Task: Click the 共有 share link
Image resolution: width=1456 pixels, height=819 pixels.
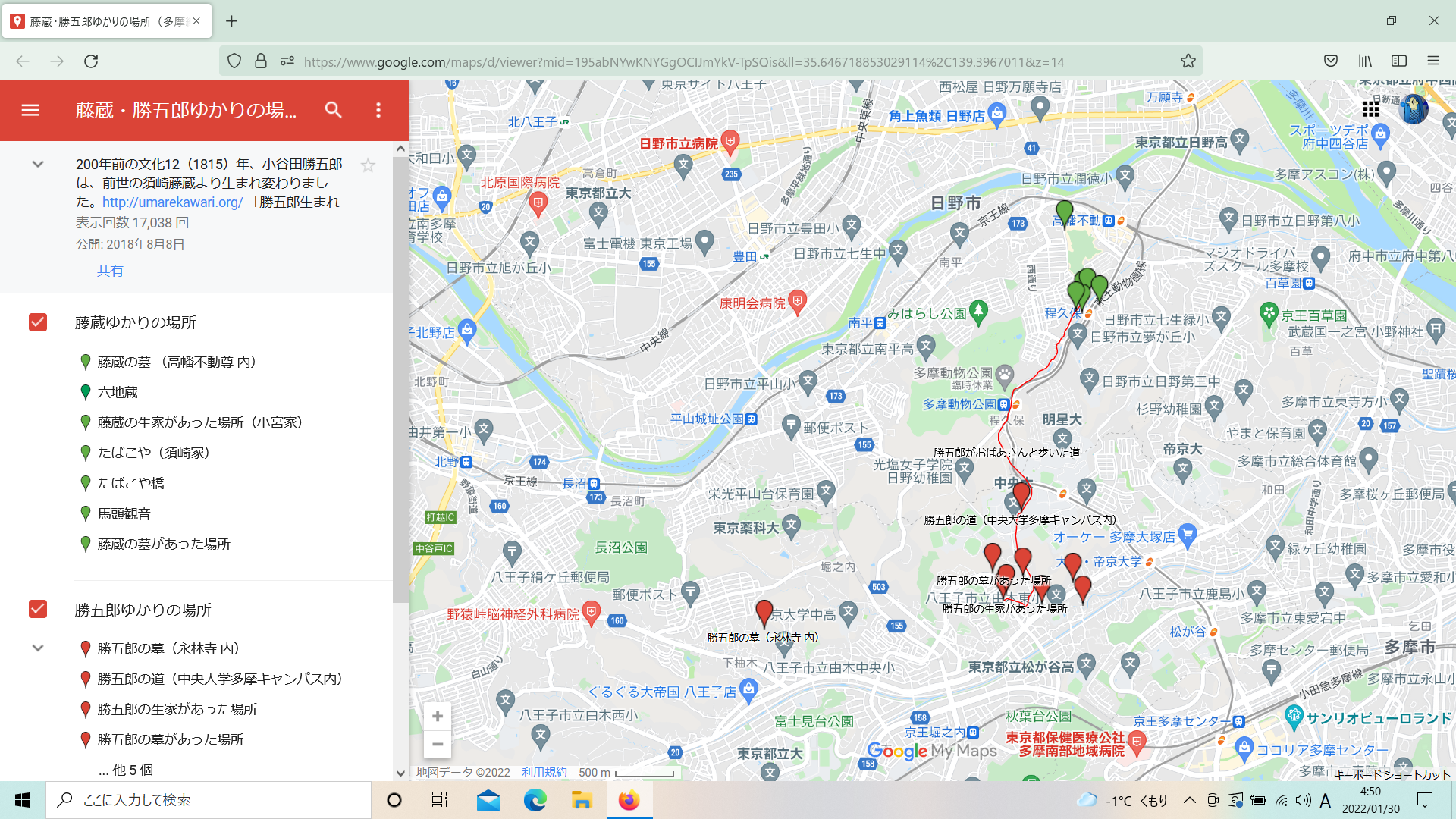Action: click(110, 271)
